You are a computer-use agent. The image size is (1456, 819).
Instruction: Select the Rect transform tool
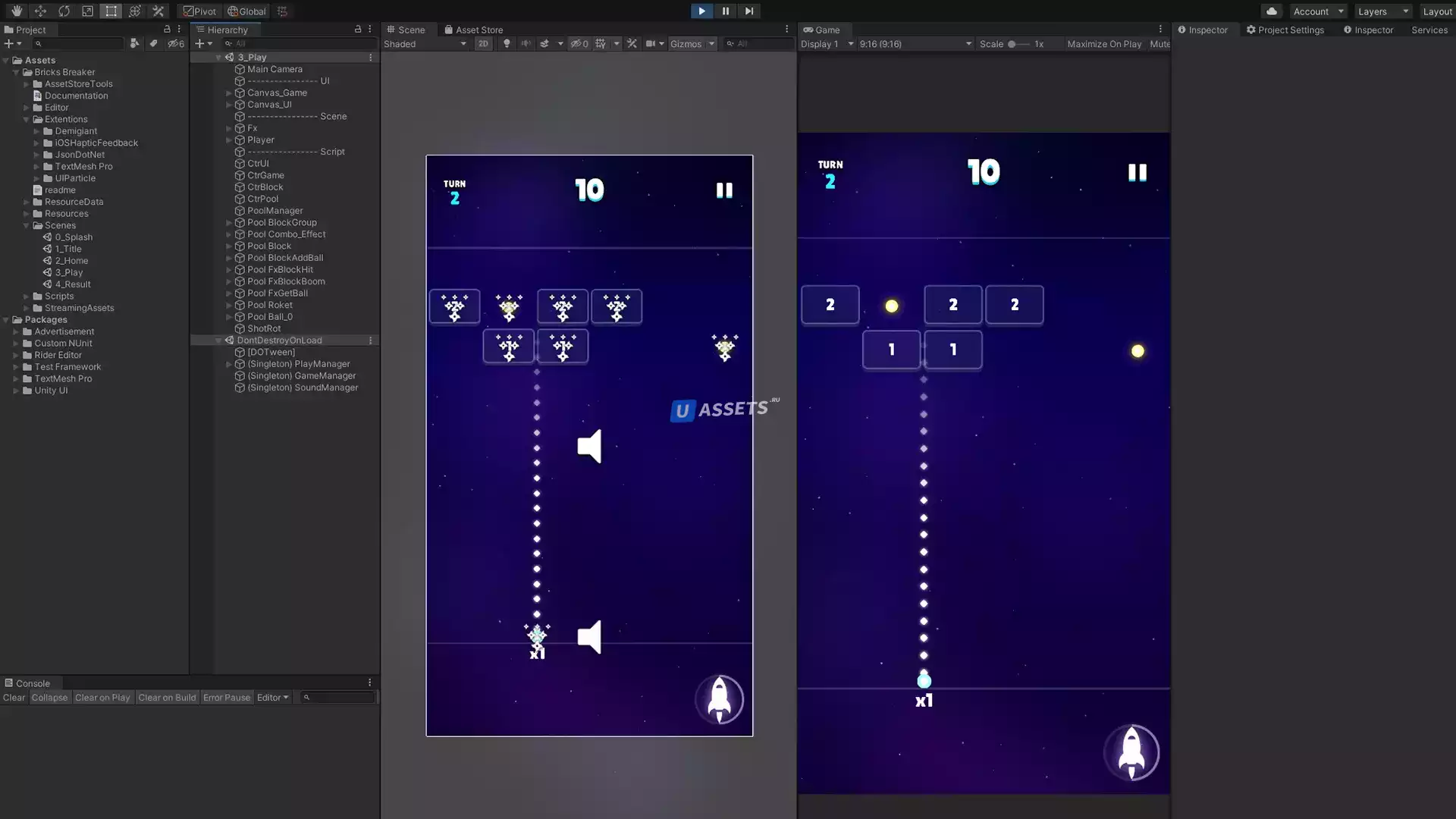coord(111,11)
